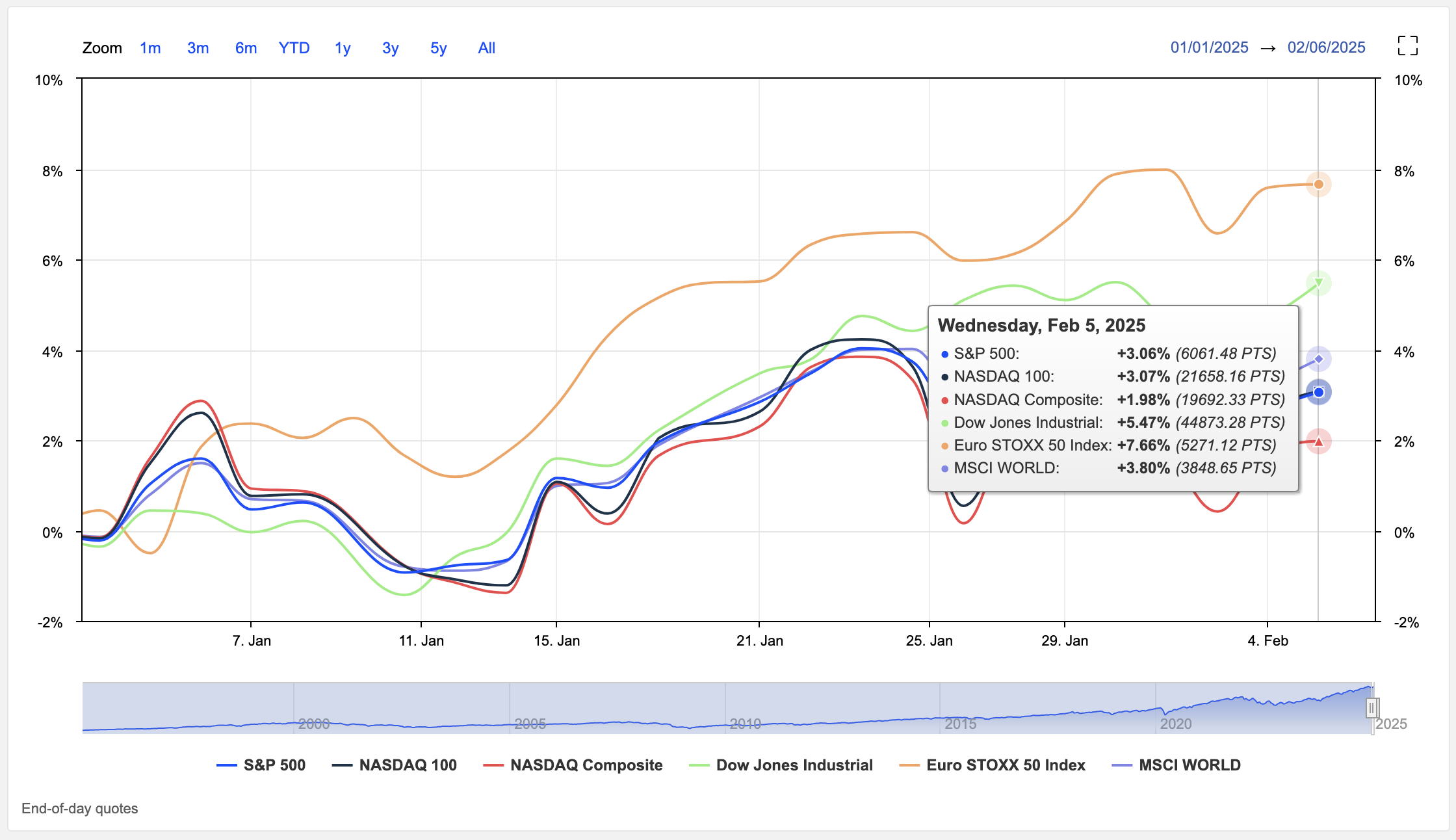Click navigator timeline near 2000

(x=314, y=724)
